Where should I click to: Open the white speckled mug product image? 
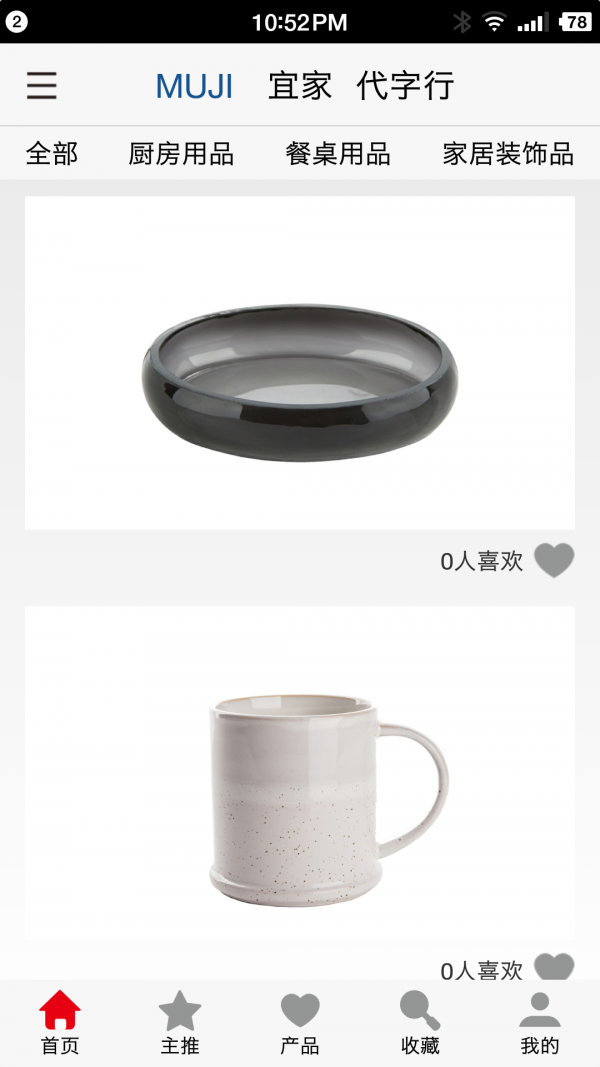point(300,773)
